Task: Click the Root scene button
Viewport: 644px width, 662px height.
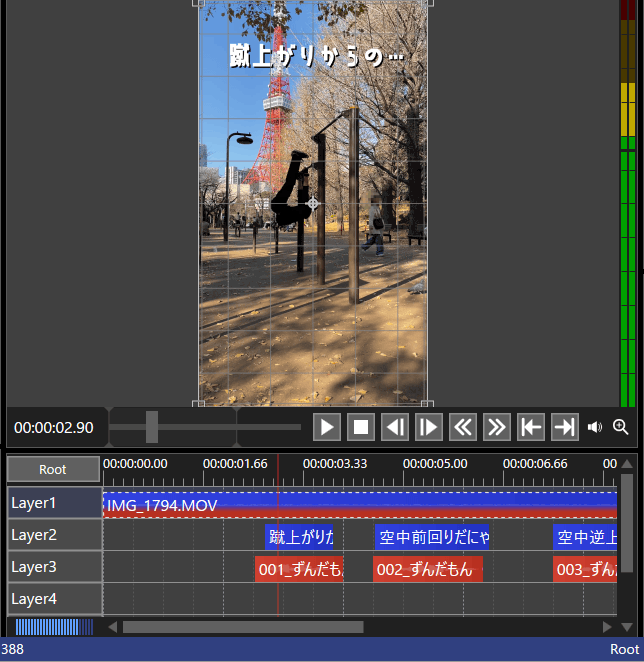Action: pyautogui.click(x=53, y=469)
